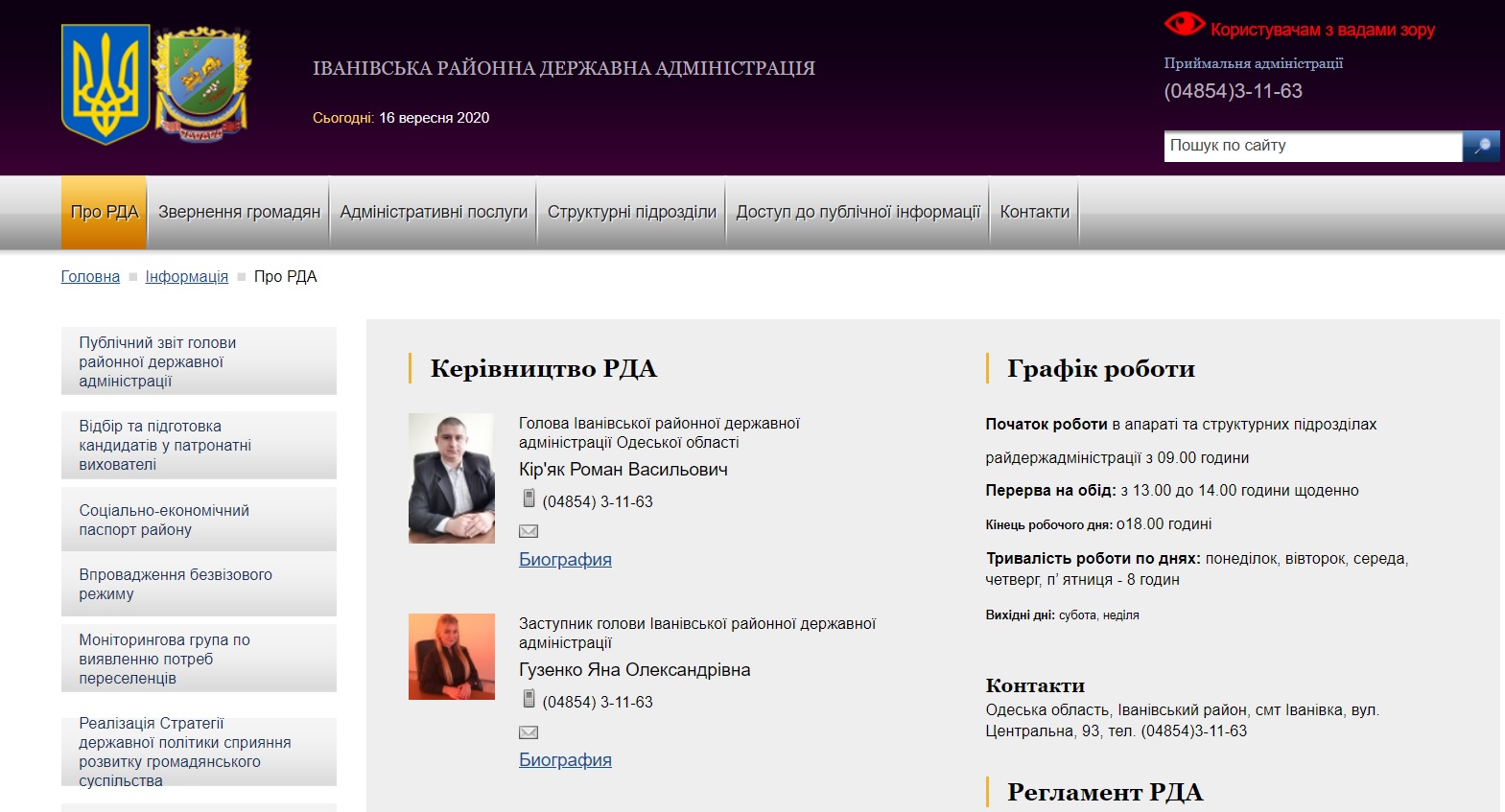Go to Структурні підрозділи menu
This screenshot has width=1505, height=812.
[x=632, y=212]
